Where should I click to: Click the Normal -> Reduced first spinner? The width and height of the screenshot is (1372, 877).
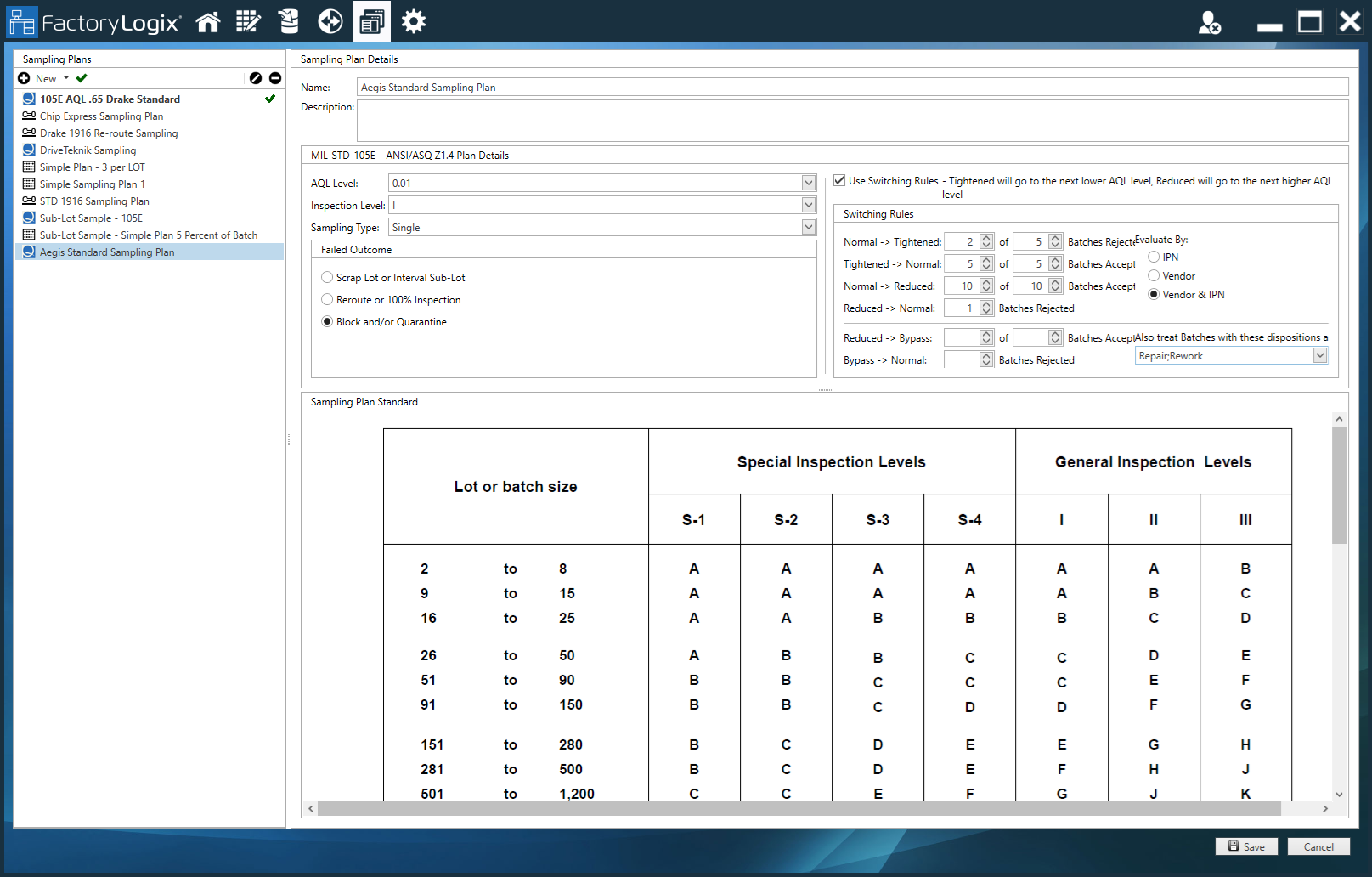click(x=986, y=286)
